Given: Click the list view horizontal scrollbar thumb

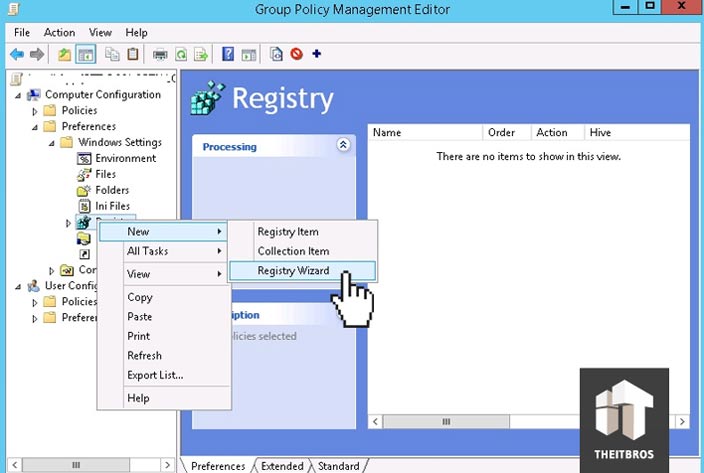Looking at the screenshot, I should 446,422.
